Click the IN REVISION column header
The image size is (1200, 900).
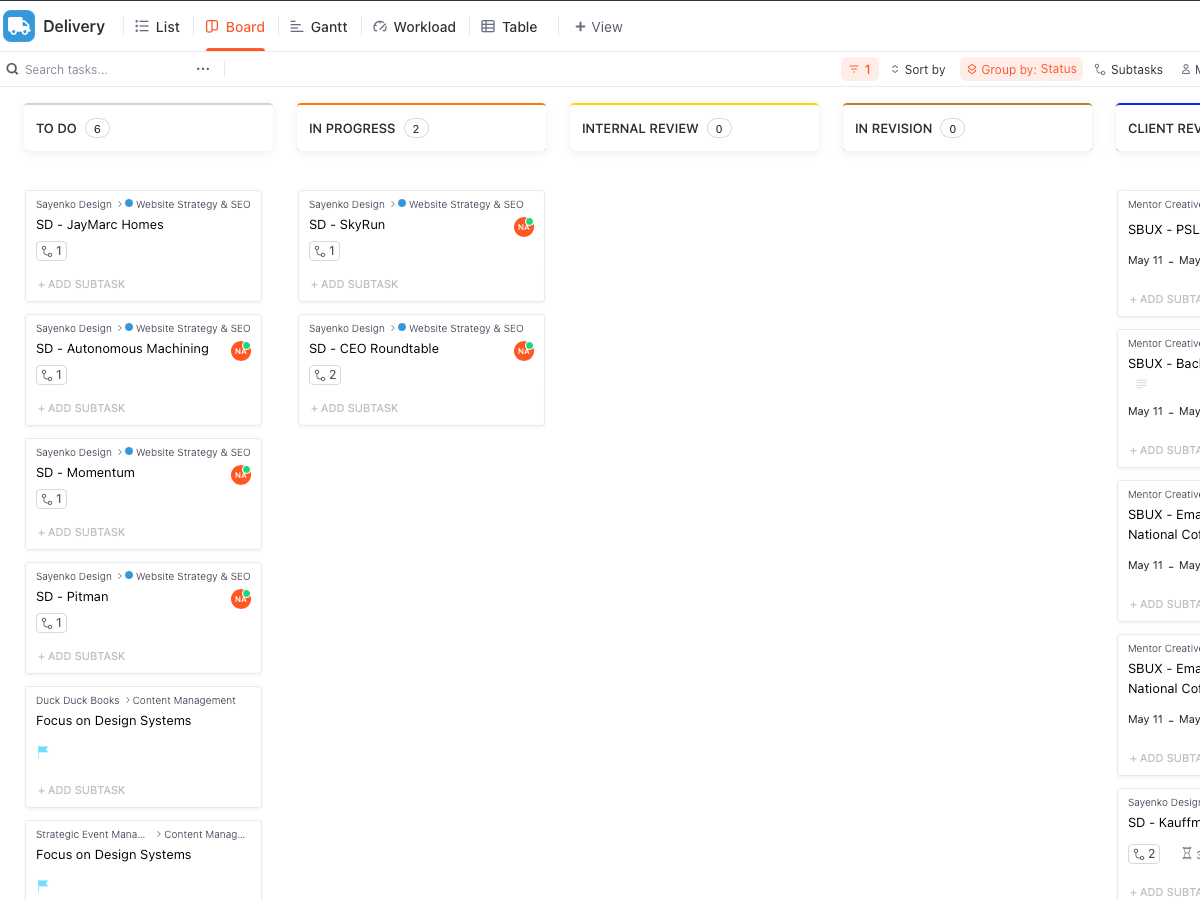967,128
